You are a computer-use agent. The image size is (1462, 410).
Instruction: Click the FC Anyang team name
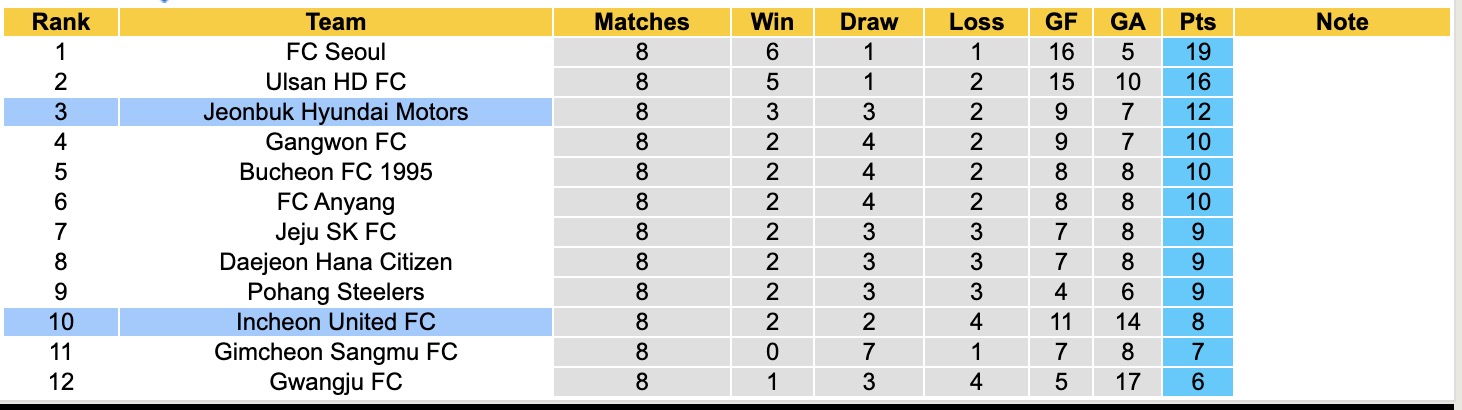click(x=336, y=202)
